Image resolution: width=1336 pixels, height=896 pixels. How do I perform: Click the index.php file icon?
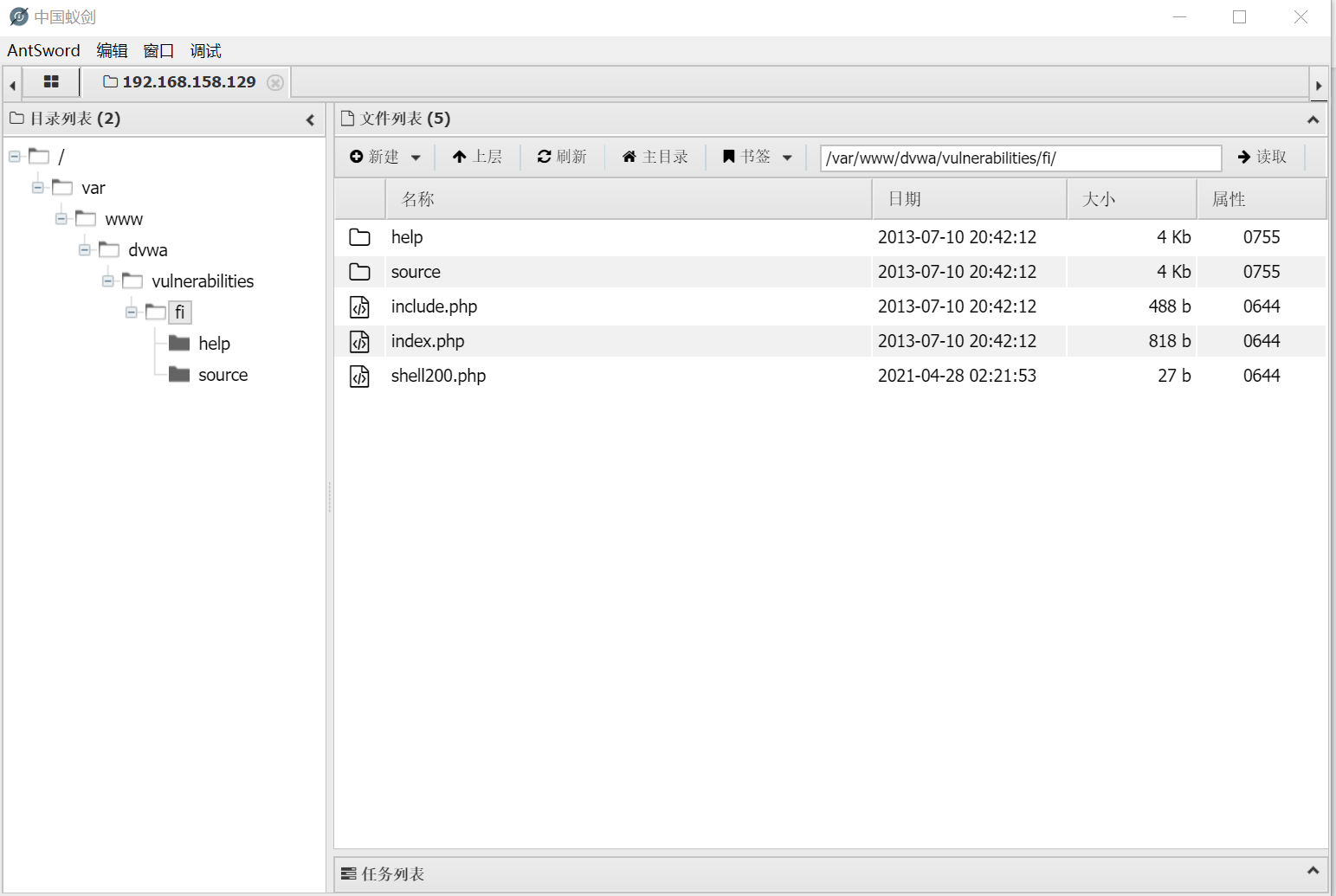click(x=359, y=341)
